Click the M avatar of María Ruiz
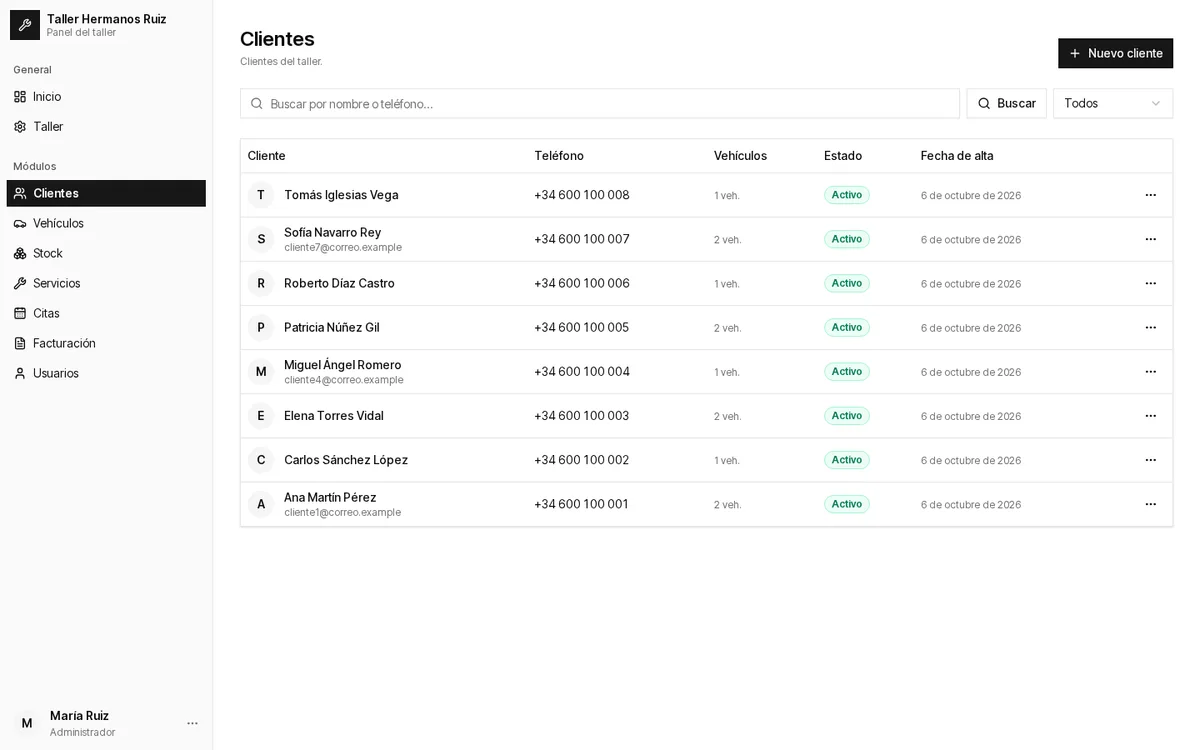Image resolution: width=1200 pixels, height=750 pixels. 27,723
